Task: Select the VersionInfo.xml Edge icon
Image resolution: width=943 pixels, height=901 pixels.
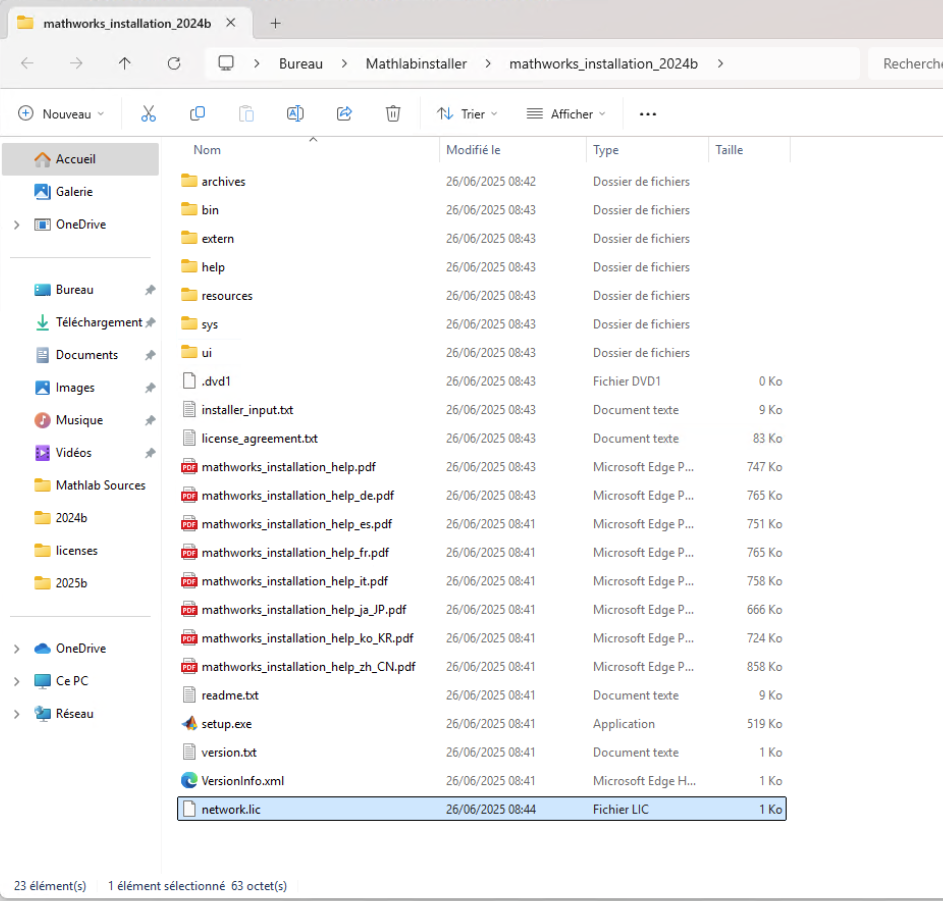Action: tap(189, 781)
